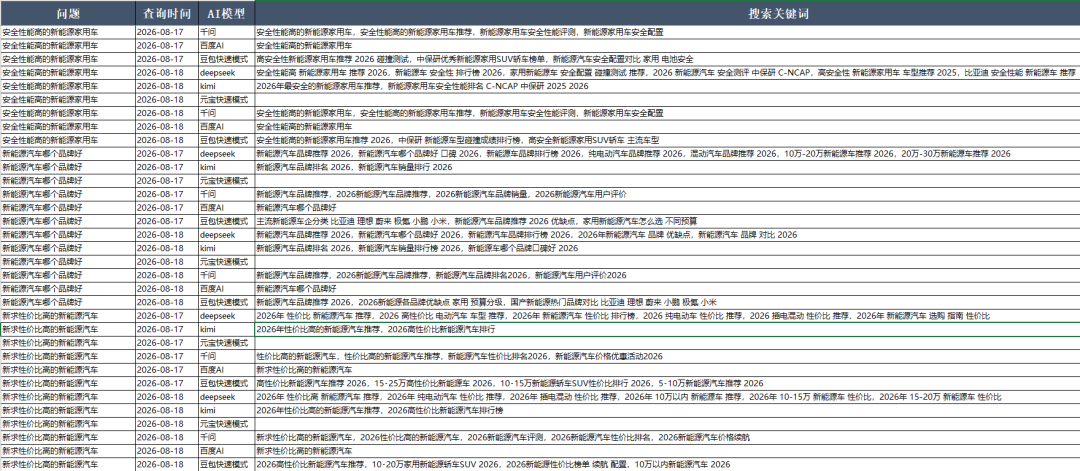This screenshot has height=471, width=1080.
Task: Click keyword cell starting 主流新能源车企分类 比亚迪
Action: coord(667,221)
